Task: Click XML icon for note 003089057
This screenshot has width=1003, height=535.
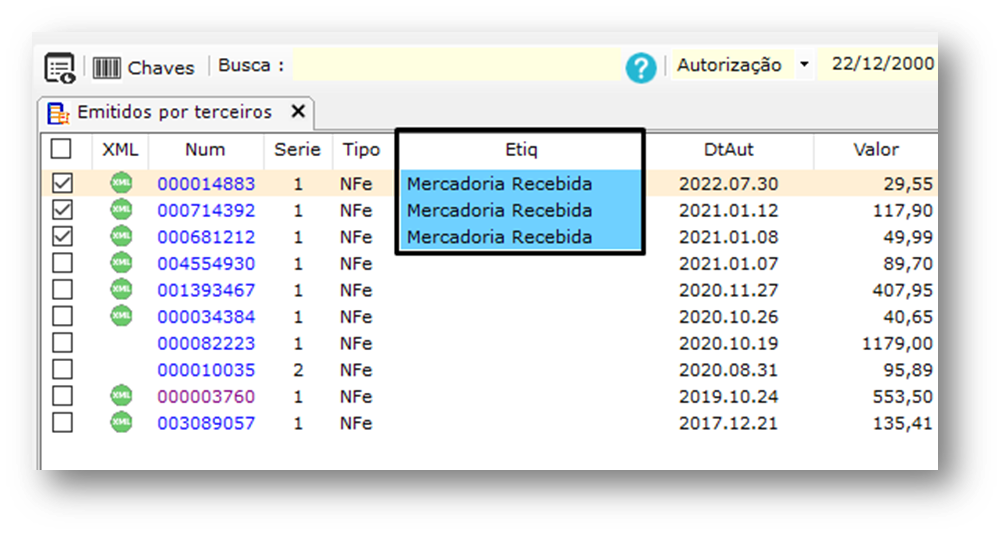Action: point(121,422)
